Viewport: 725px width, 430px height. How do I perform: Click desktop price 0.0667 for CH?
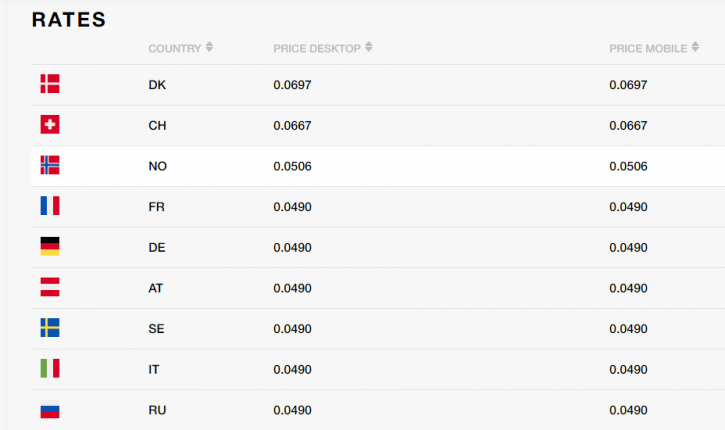coord(292,126)
